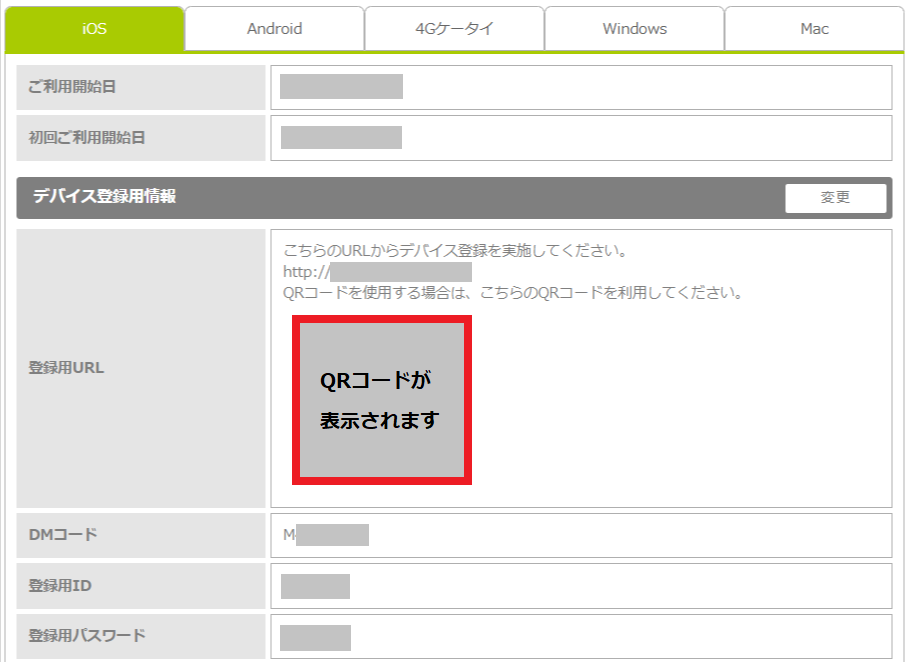Click the ご利用開始日 row label
The width and height of the screenshot is (907, 662).
(72, 87)
